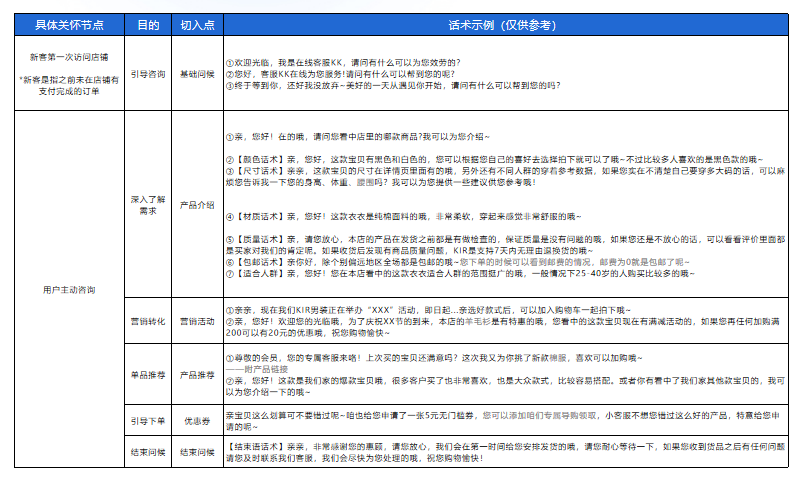Click the 产品介绍 cell
This screenshot has height=483, width=812.
tap(197, 205)
